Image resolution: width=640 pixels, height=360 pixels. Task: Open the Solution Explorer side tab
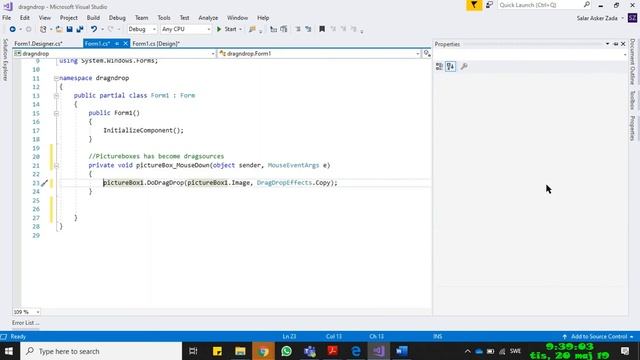tap(5, 60)
